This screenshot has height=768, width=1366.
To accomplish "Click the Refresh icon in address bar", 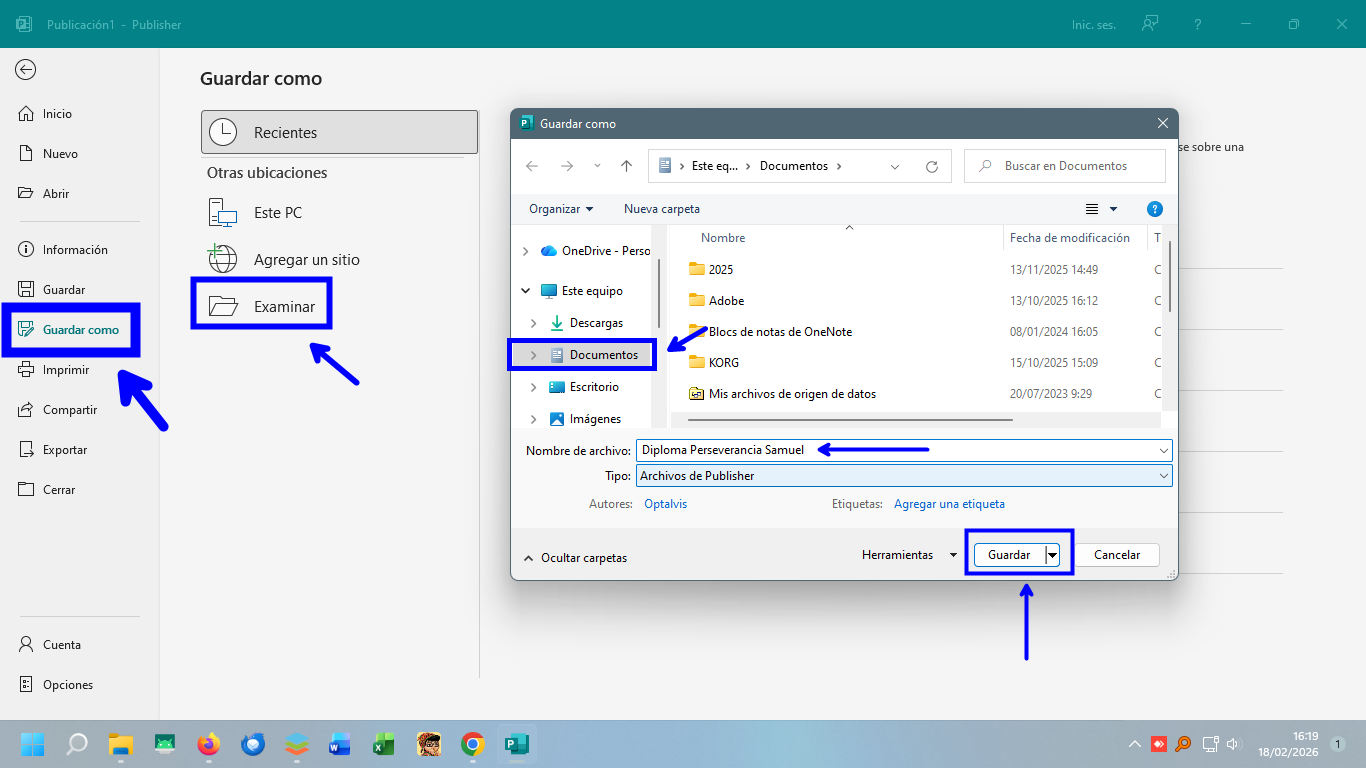I will pos(932,166).
